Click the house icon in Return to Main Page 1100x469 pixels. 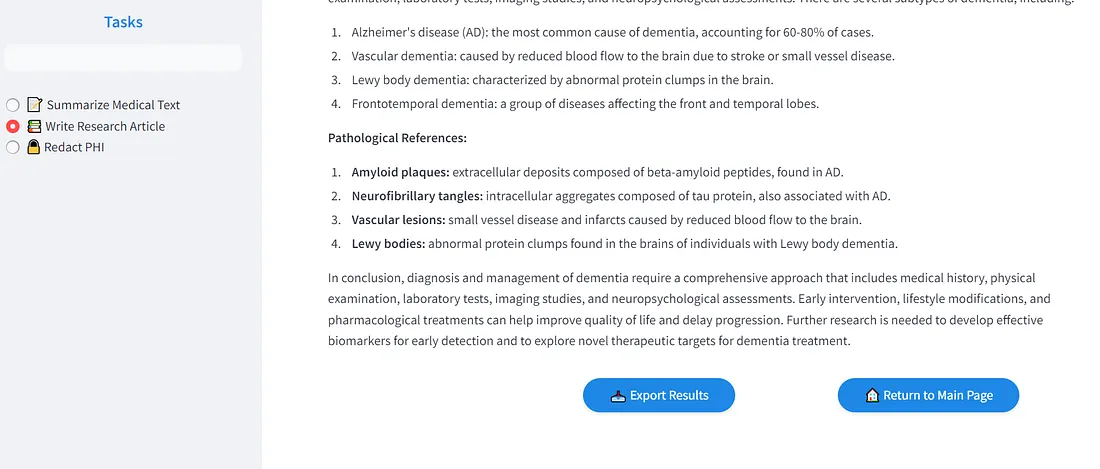(871, 395)
